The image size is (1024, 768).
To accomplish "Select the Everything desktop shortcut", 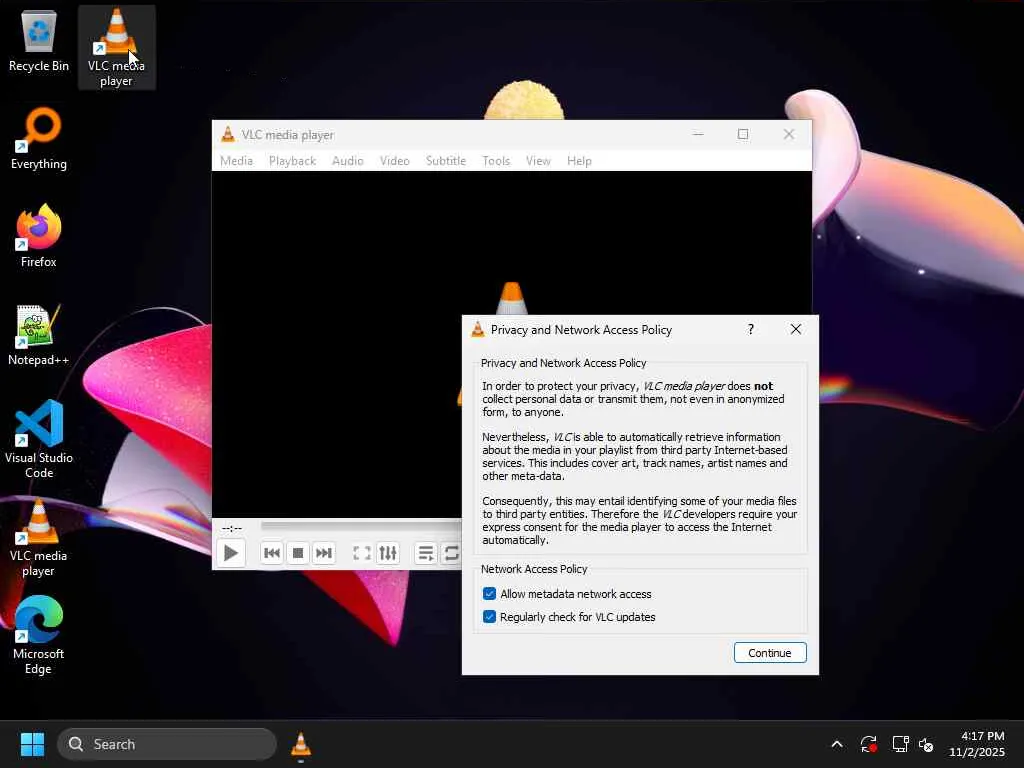I will (39, 138).
